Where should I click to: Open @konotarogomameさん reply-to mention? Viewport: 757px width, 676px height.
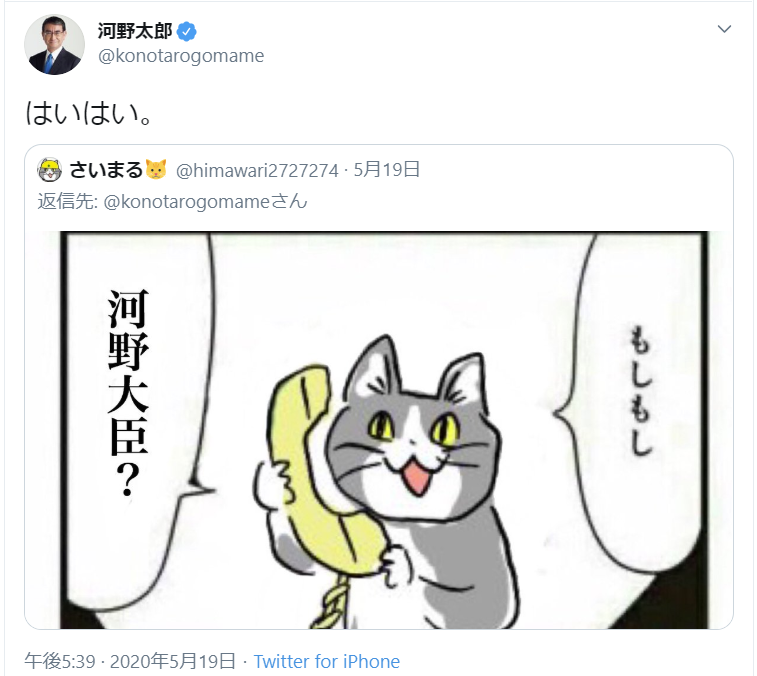tap(205, 202)
